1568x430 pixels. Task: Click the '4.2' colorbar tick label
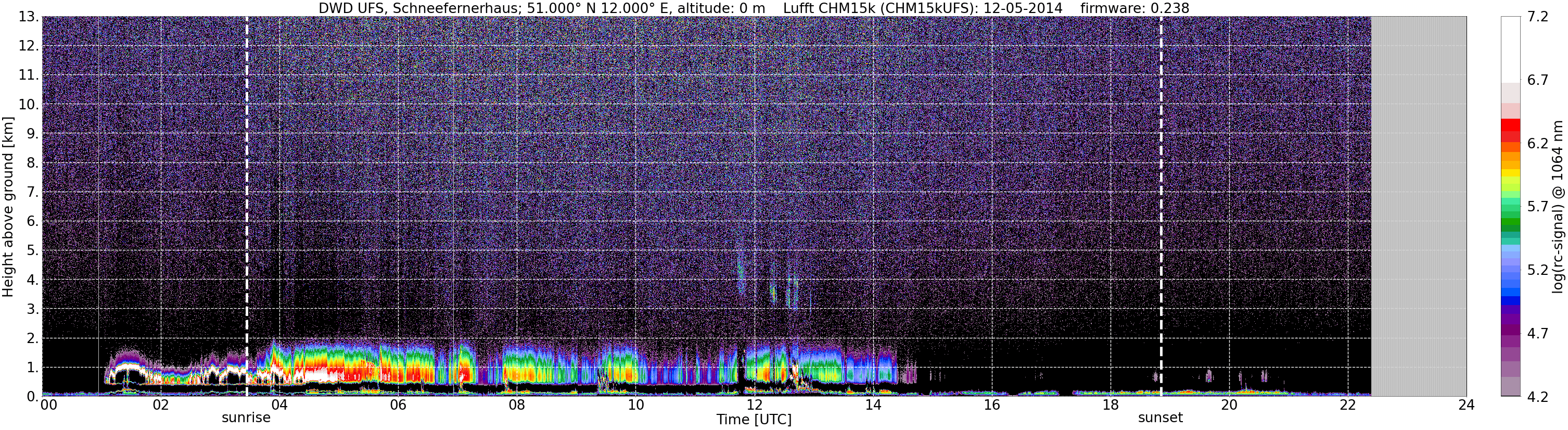[1538, 397]
